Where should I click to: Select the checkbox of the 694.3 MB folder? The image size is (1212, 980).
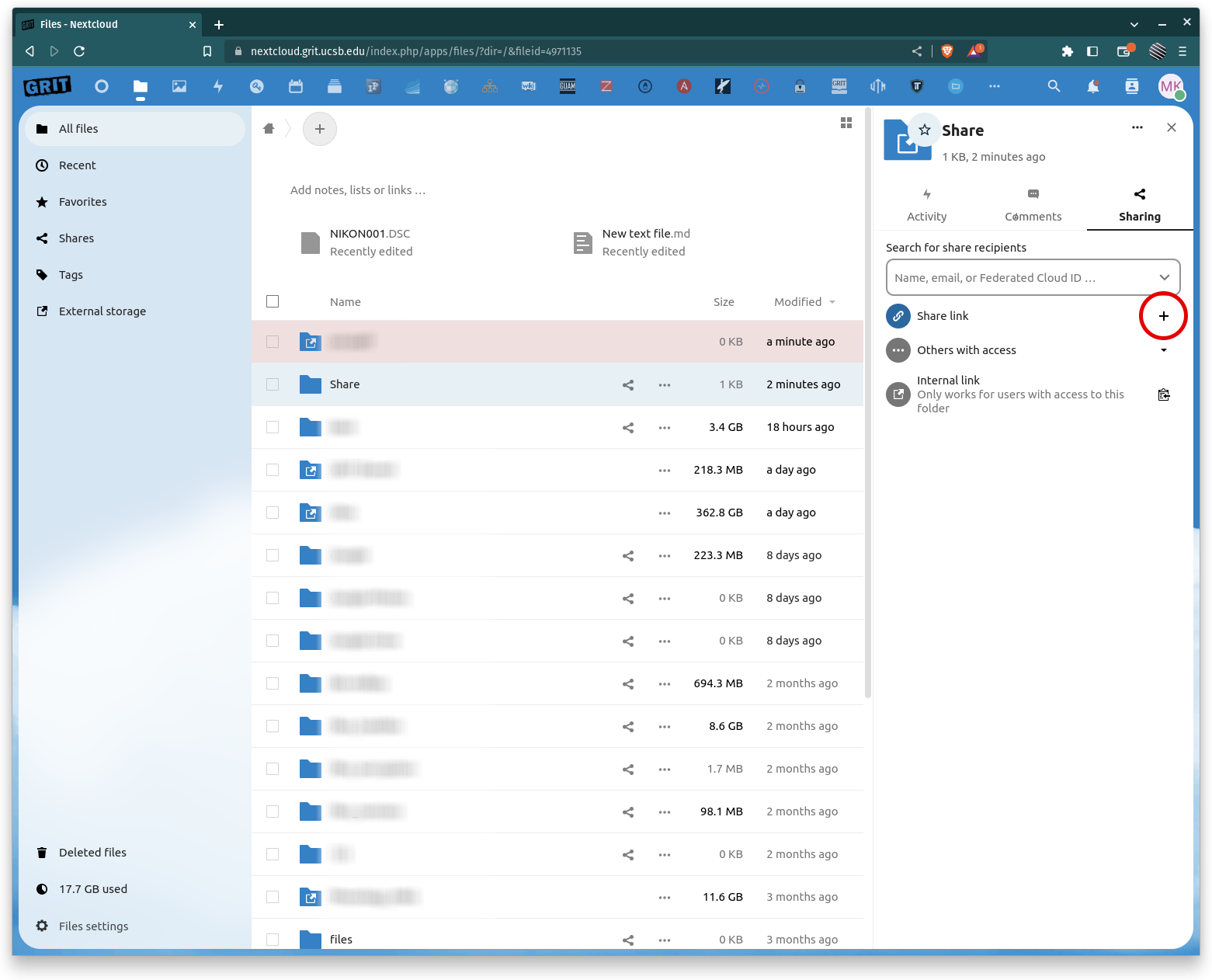pos(273,683)
